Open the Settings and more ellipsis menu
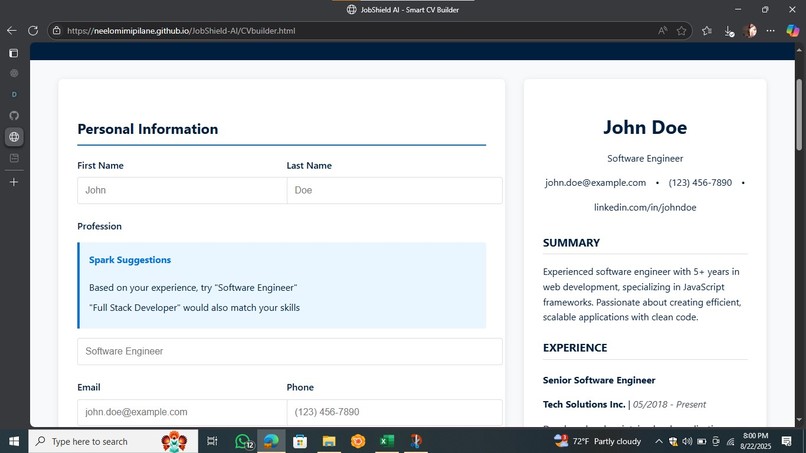 coord(771,31)
